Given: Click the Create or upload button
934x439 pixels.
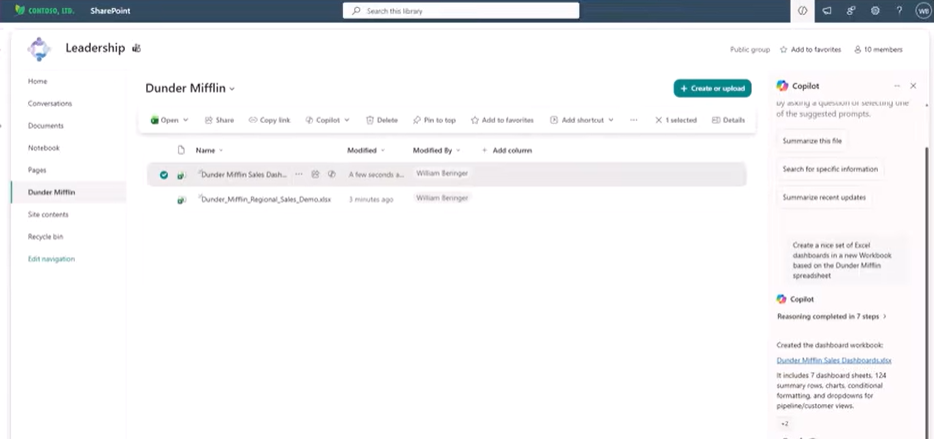Looking at the screenshot, I should pos(712,88).
